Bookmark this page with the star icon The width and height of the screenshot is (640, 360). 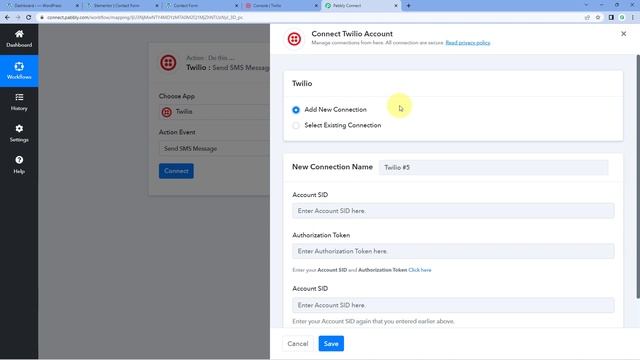(x=598, y=18)
